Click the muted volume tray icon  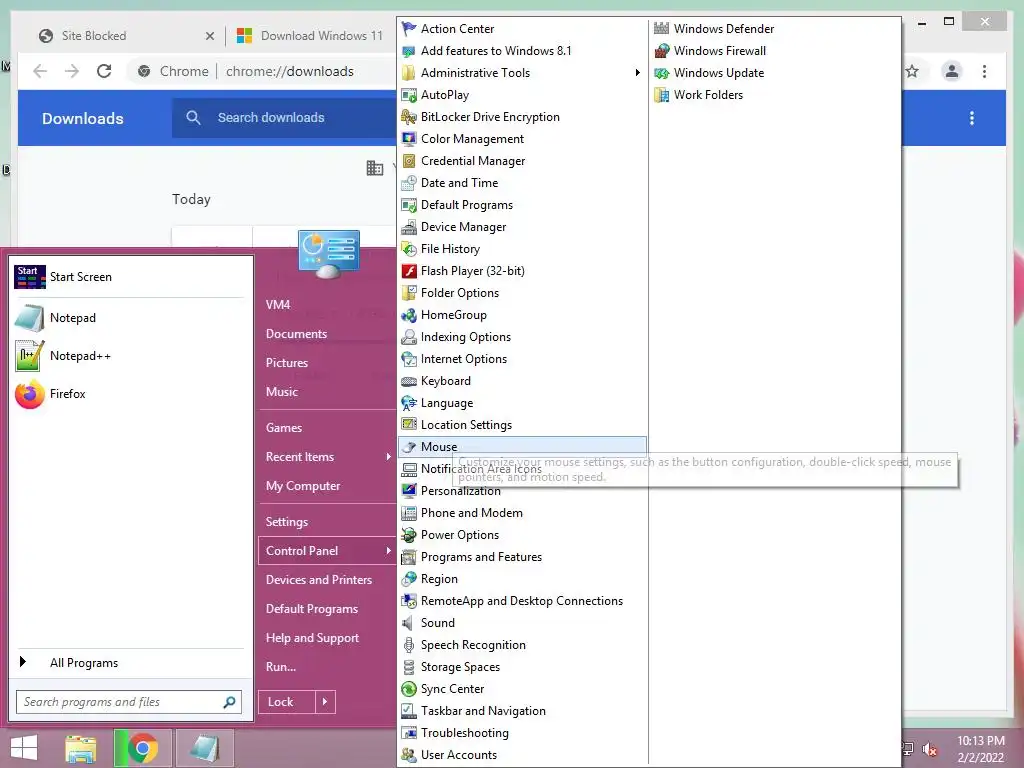coord(930,749)
